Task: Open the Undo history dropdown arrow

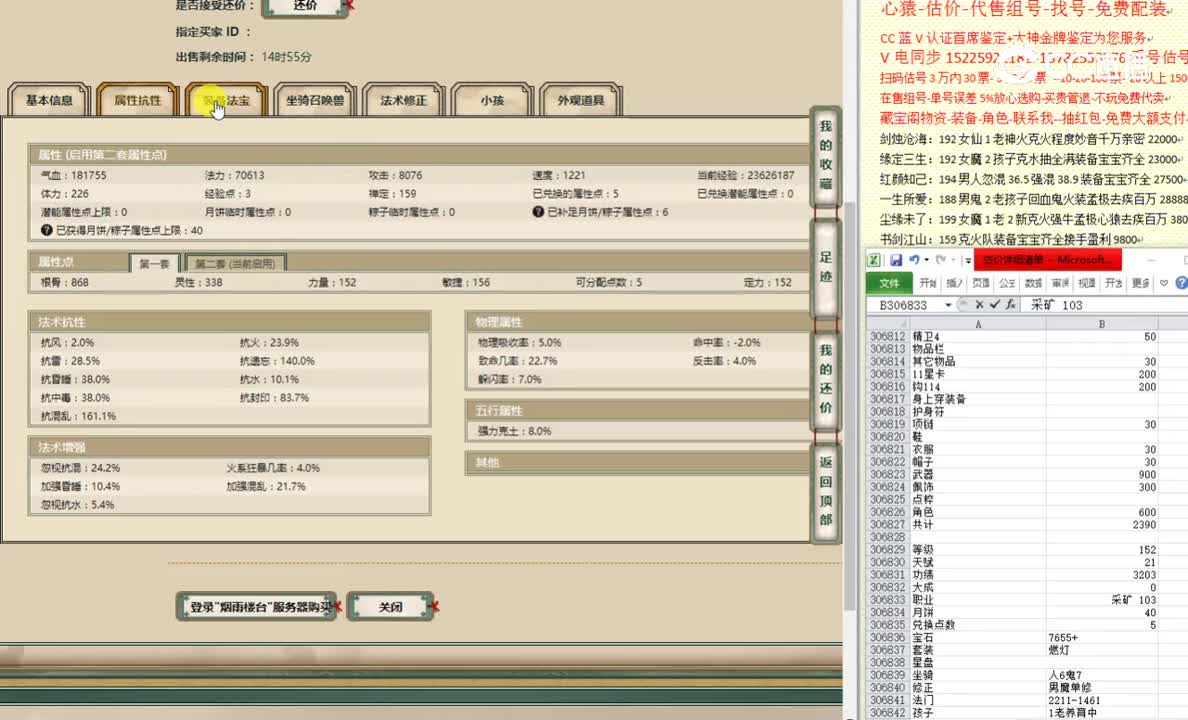Action: click(926, 261)
